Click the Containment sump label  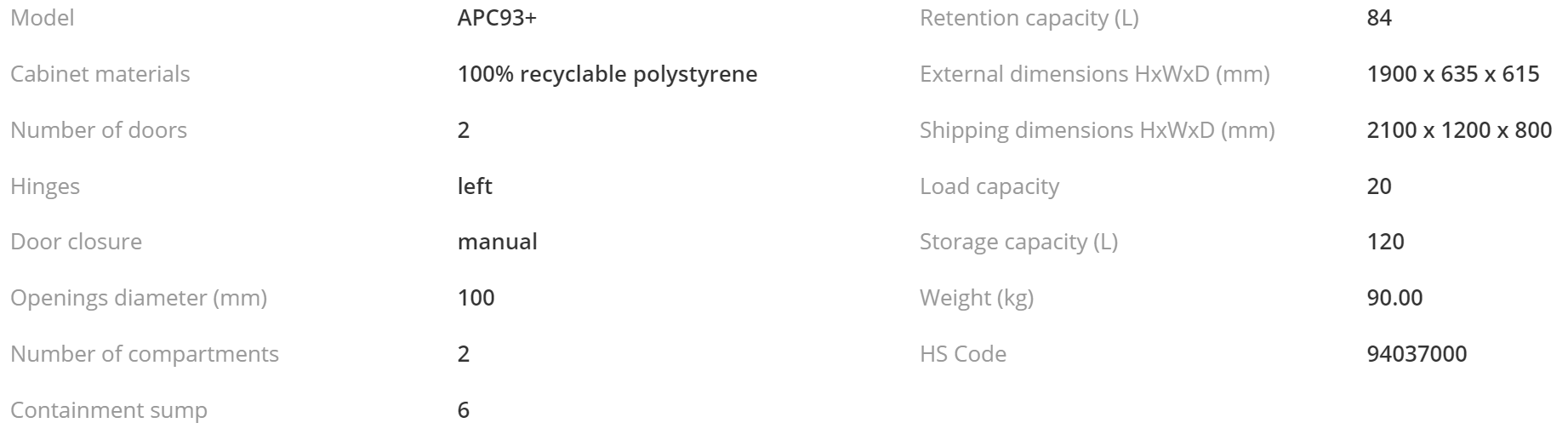(x=109, y=410)
